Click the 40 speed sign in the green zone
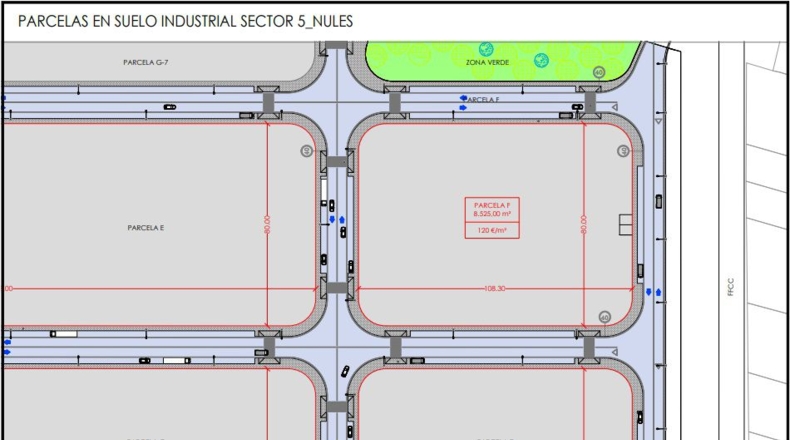Image resolution: width=790 pixels, height=440 pixels. 599,72
